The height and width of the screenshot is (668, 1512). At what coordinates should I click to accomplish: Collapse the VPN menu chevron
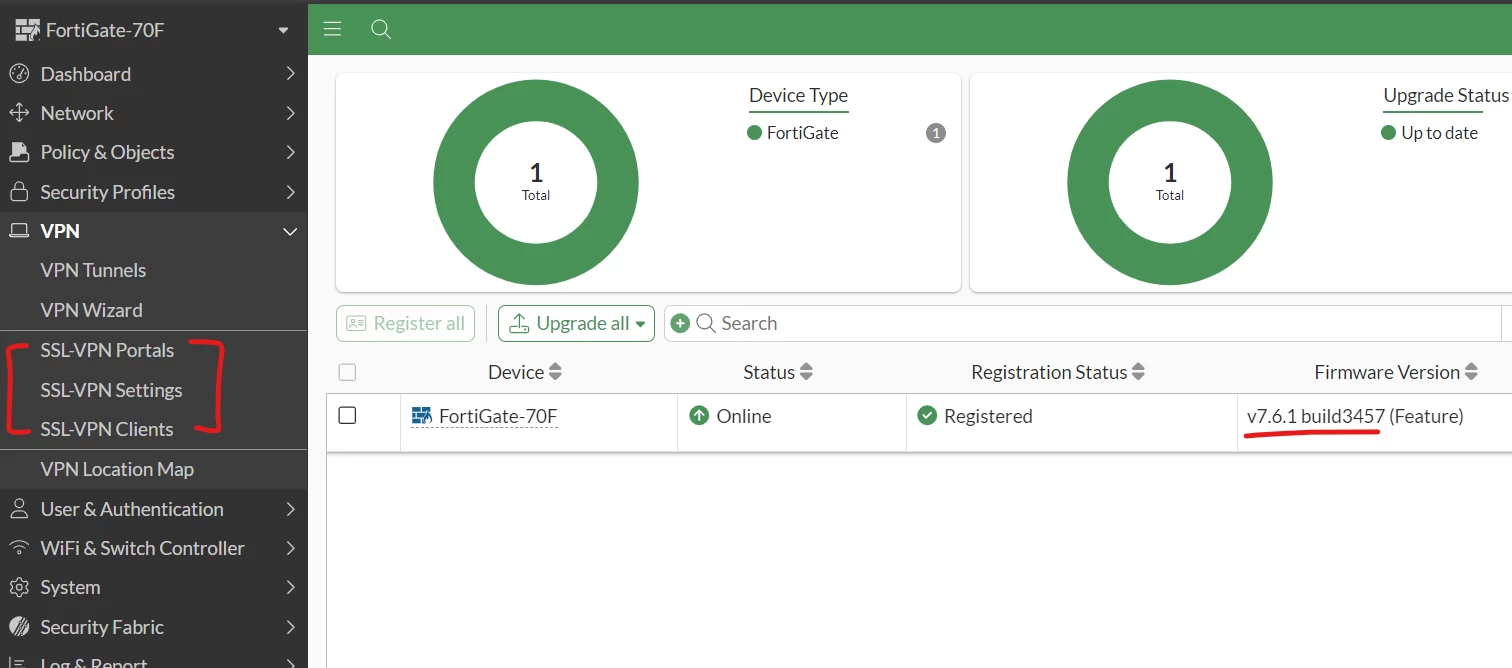click(x=290, y=232)
